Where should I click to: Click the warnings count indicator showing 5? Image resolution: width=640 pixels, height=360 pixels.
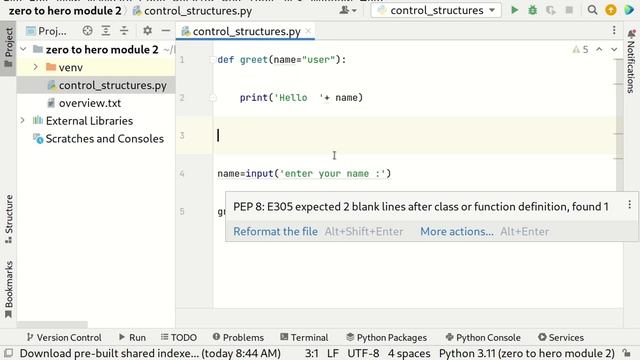tap(580, 49)
